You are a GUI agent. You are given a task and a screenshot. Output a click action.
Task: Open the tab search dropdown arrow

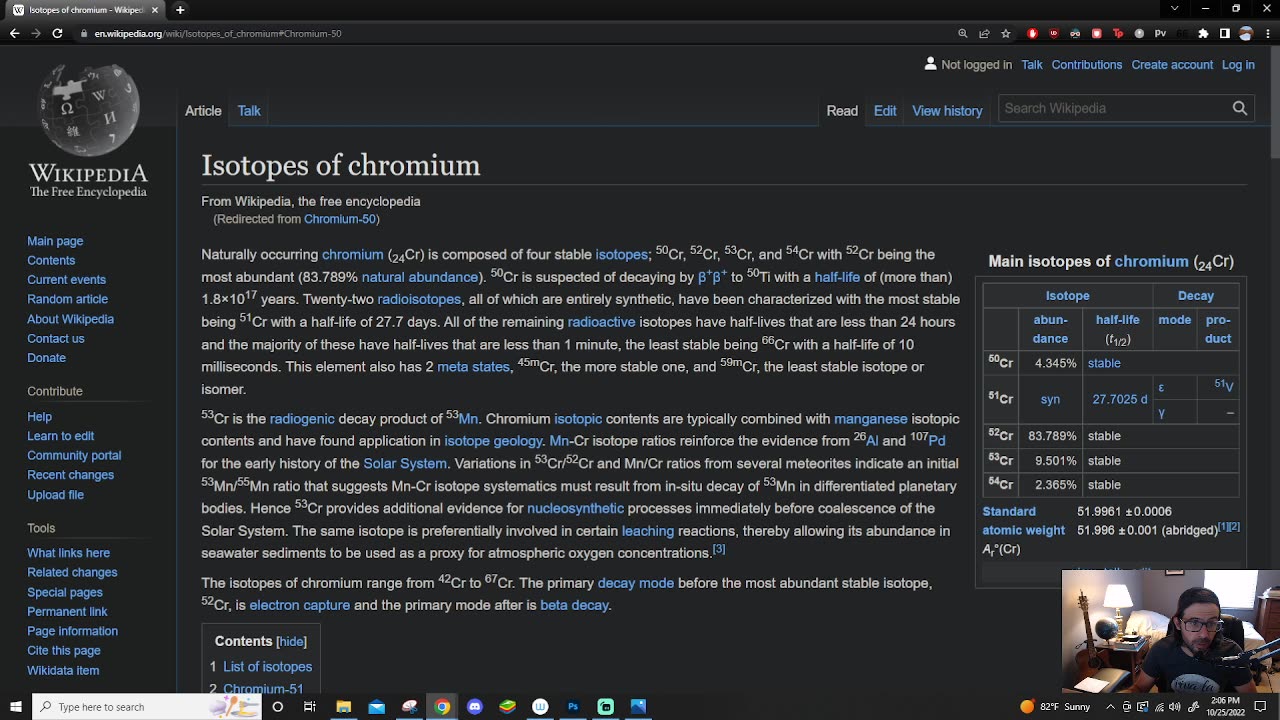point(1175,9)
